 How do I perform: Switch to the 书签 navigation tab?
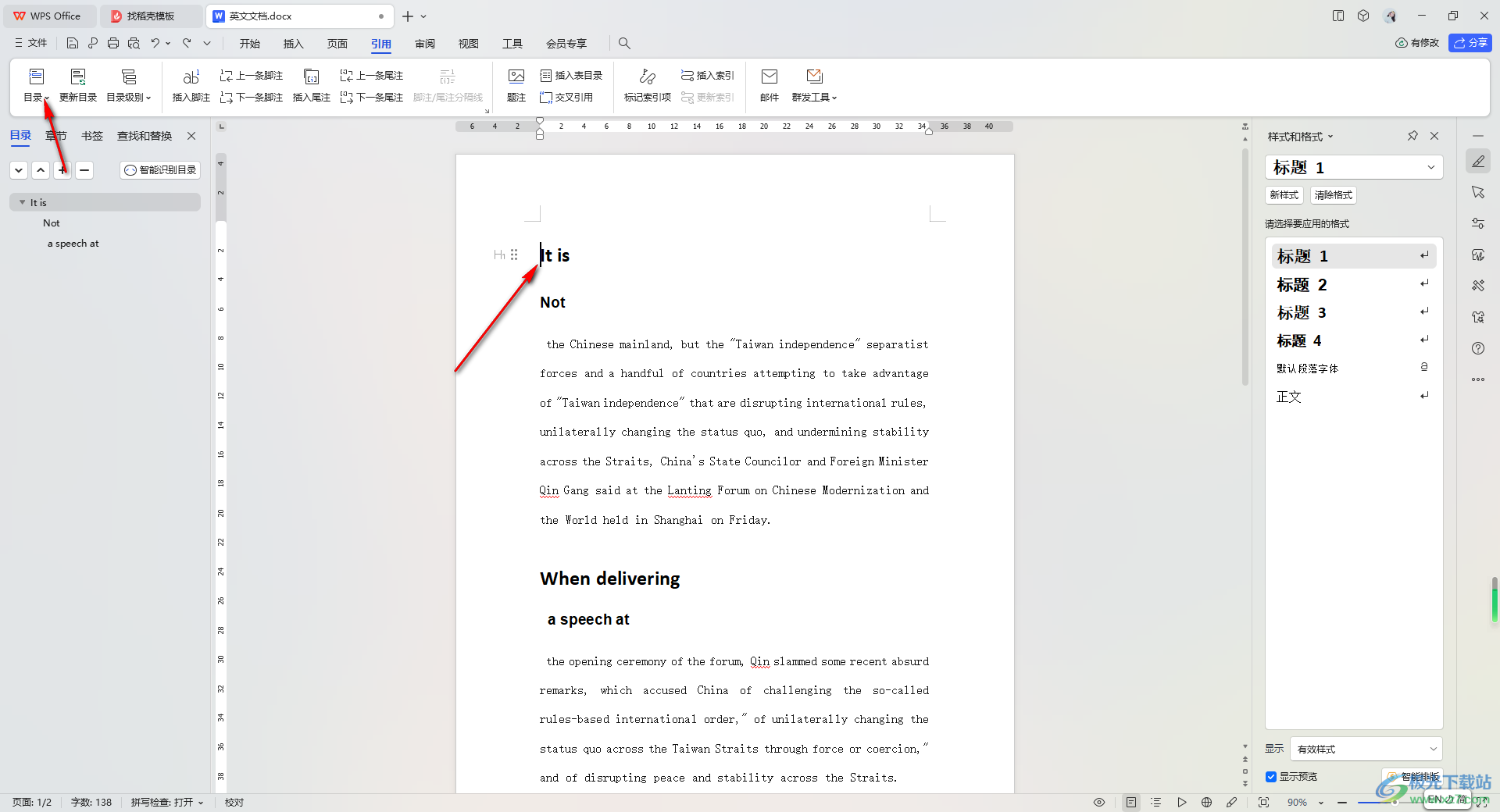[x=92, y=136]
